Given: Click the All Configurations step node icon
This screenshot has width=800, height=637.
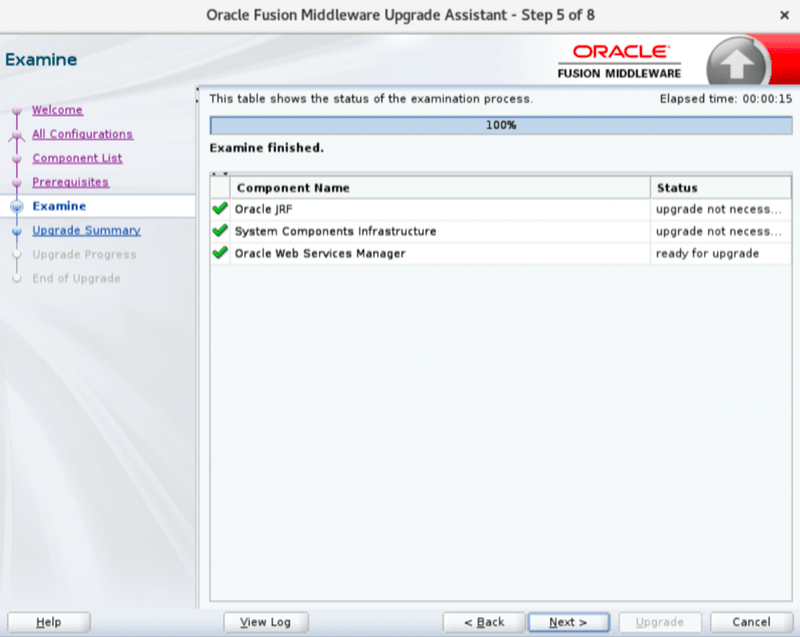Looking at the screenshot, I should point(17,135).
